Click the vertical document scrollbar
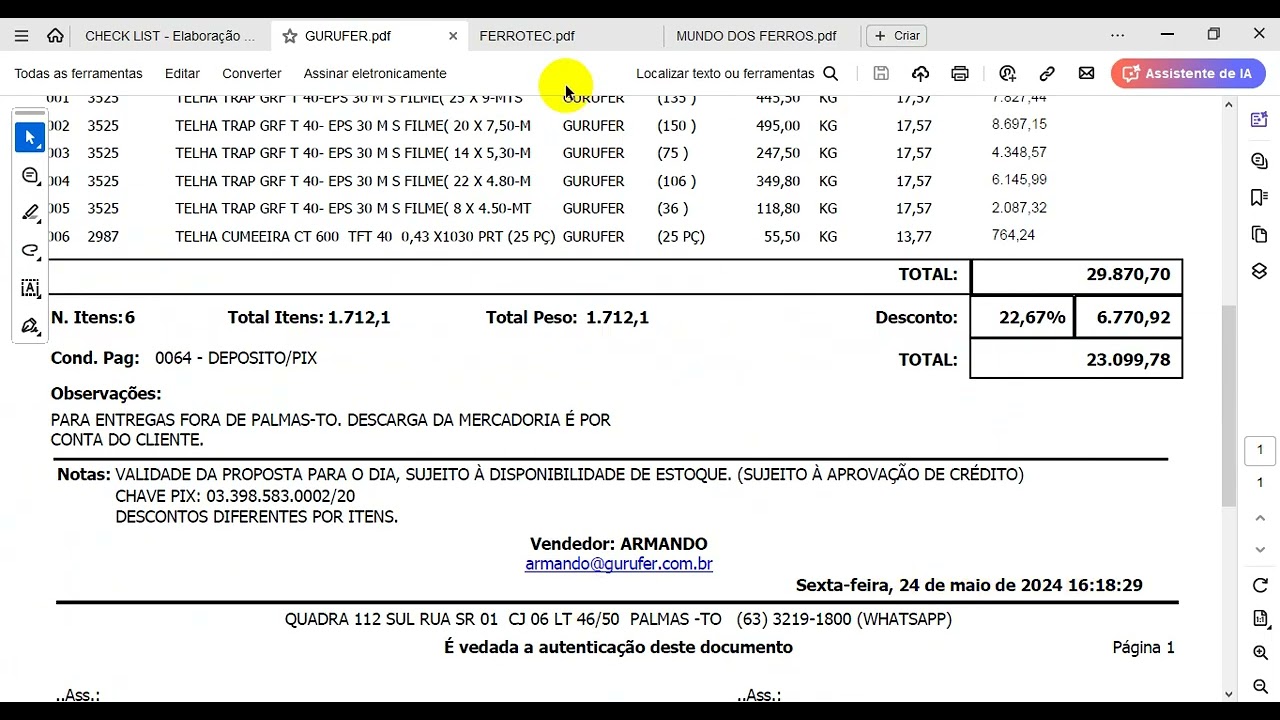 point(1229,405)
